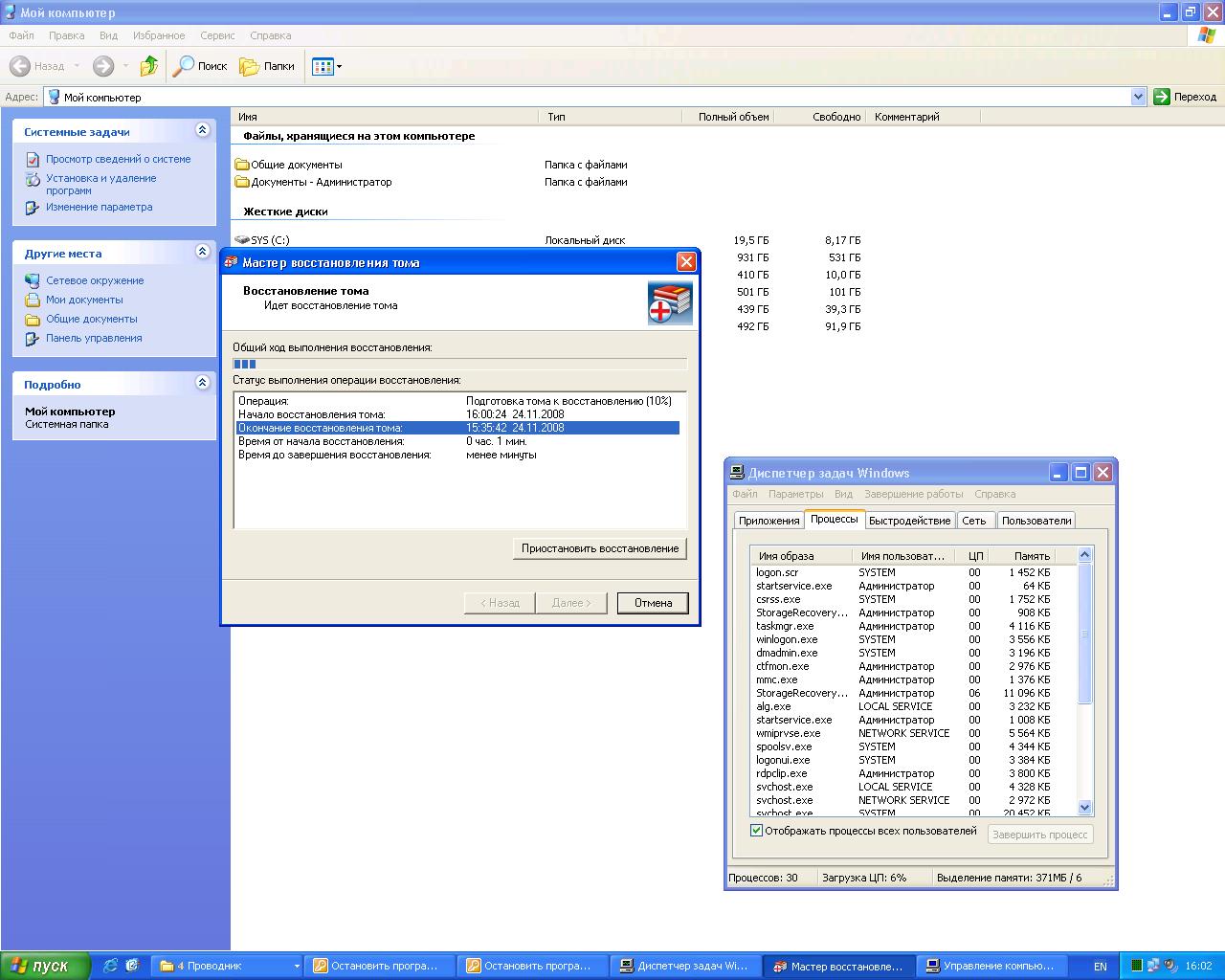Click Изменение параметра link
1225x980 pixels.
99,207
